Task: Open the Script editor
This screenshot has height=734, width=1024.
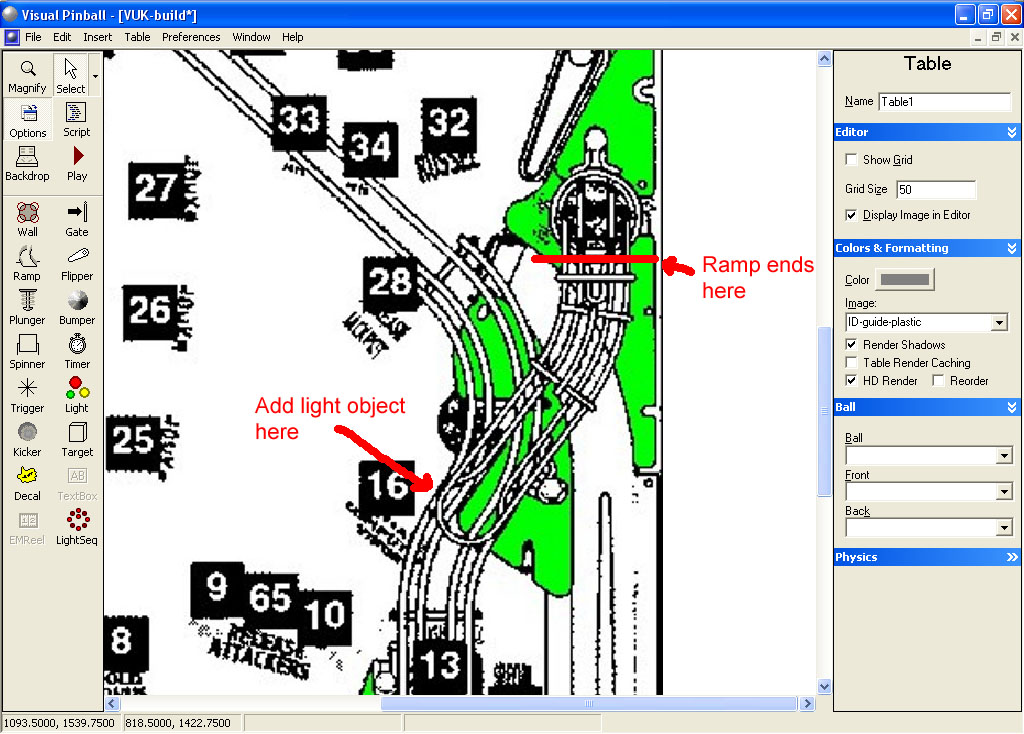Action: pyautogui.click(x=77, y=119)
